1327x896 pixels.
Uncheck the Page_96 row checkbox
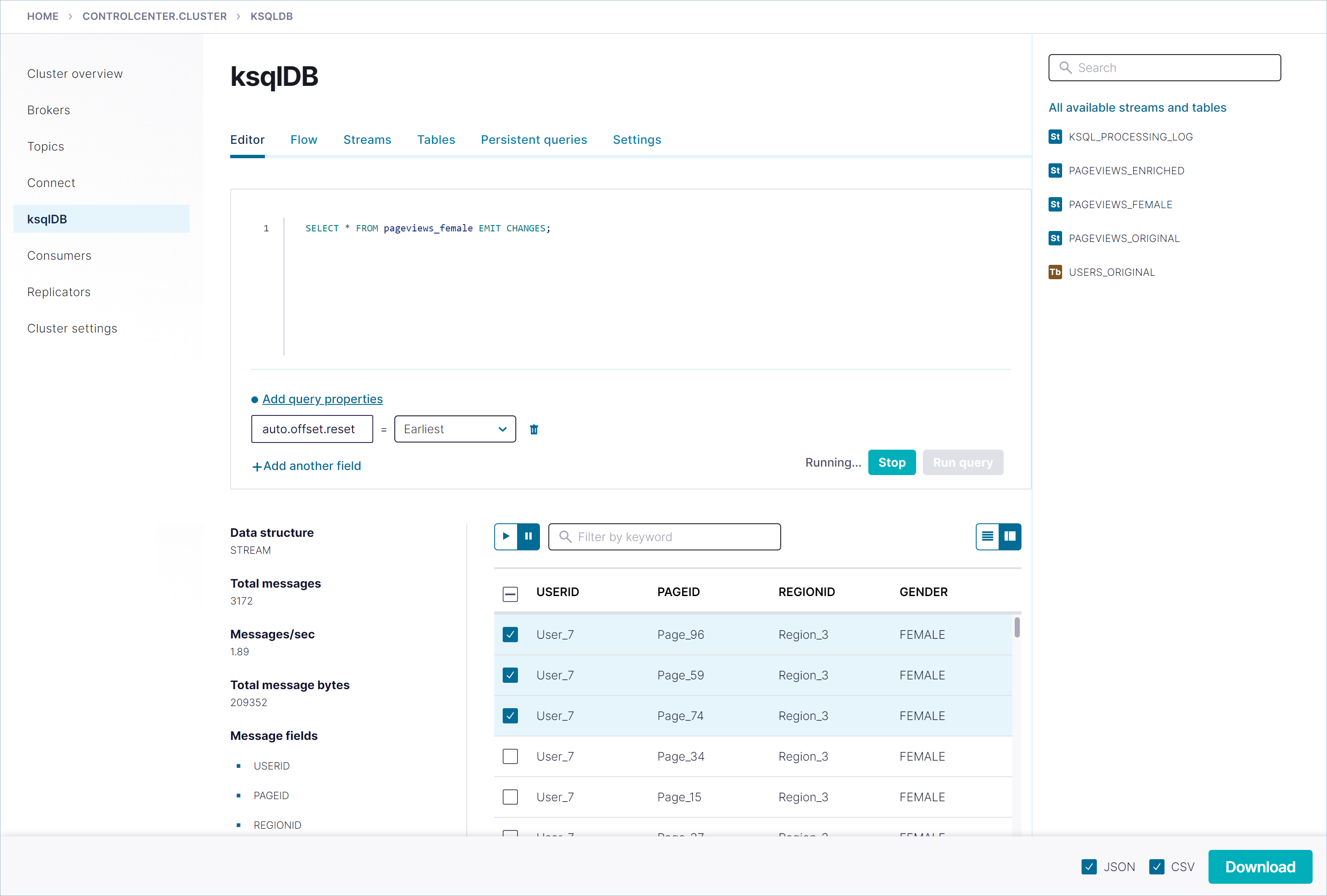coord(510,635)
